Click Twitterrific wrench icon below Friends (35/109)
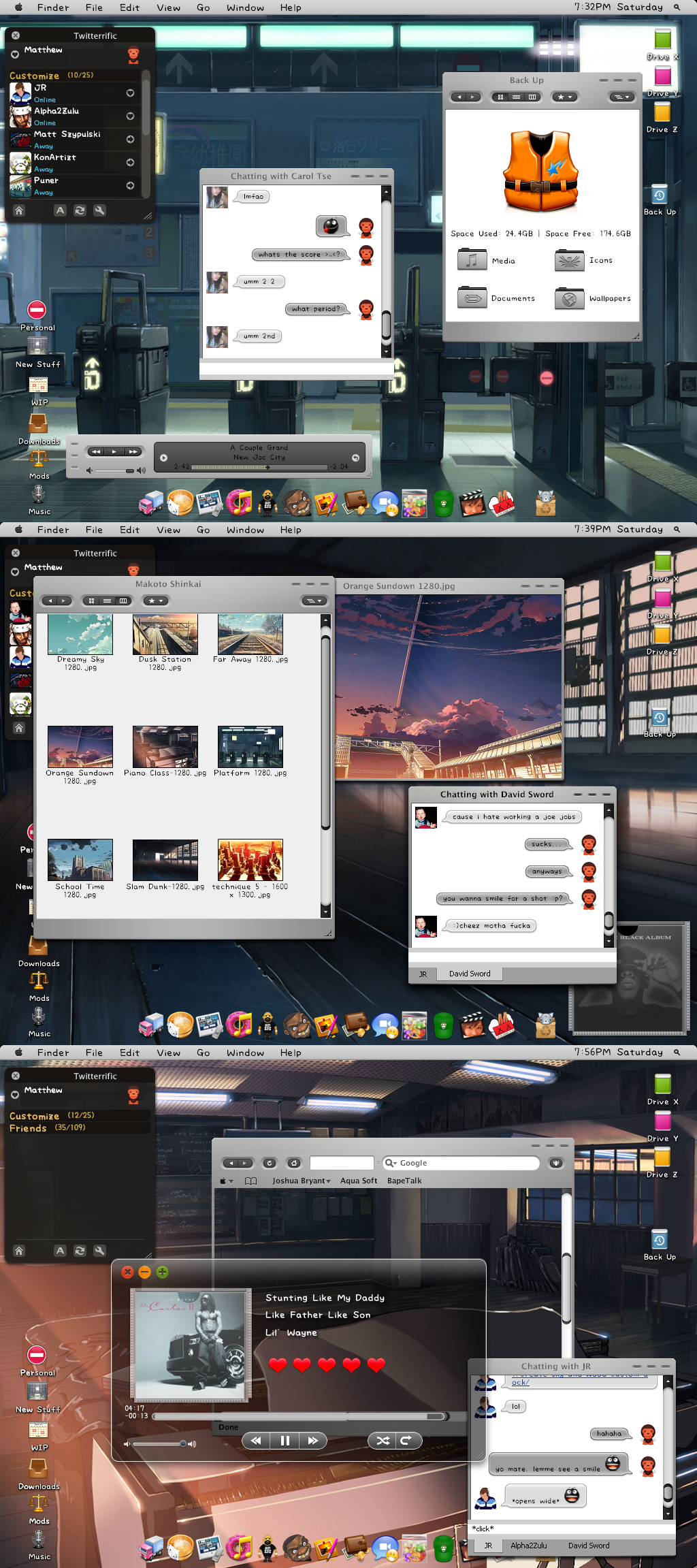697x1568 pixels. 99,1251
